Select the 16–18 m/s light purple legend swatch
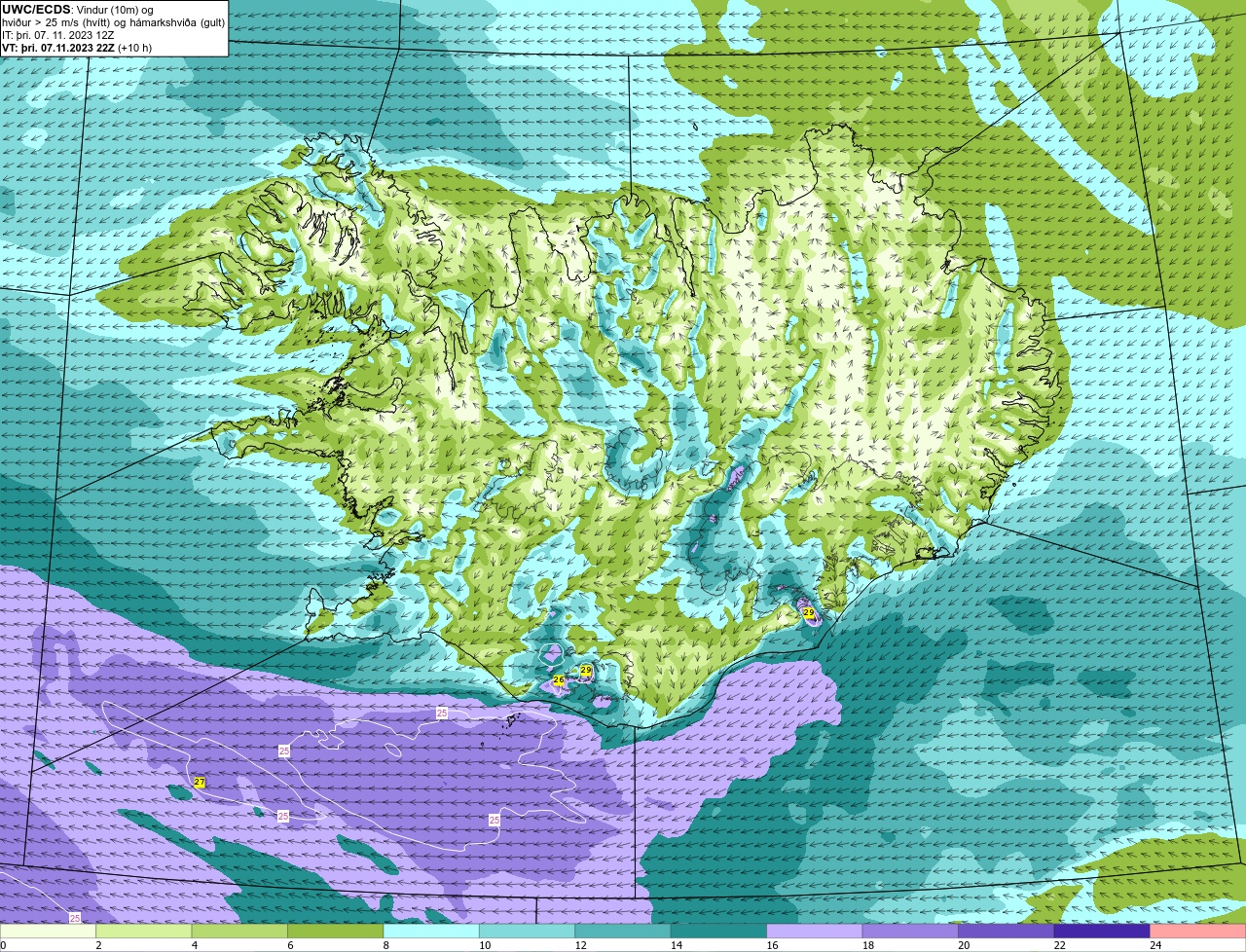The image size is (1246, 952). coord(815,931)
